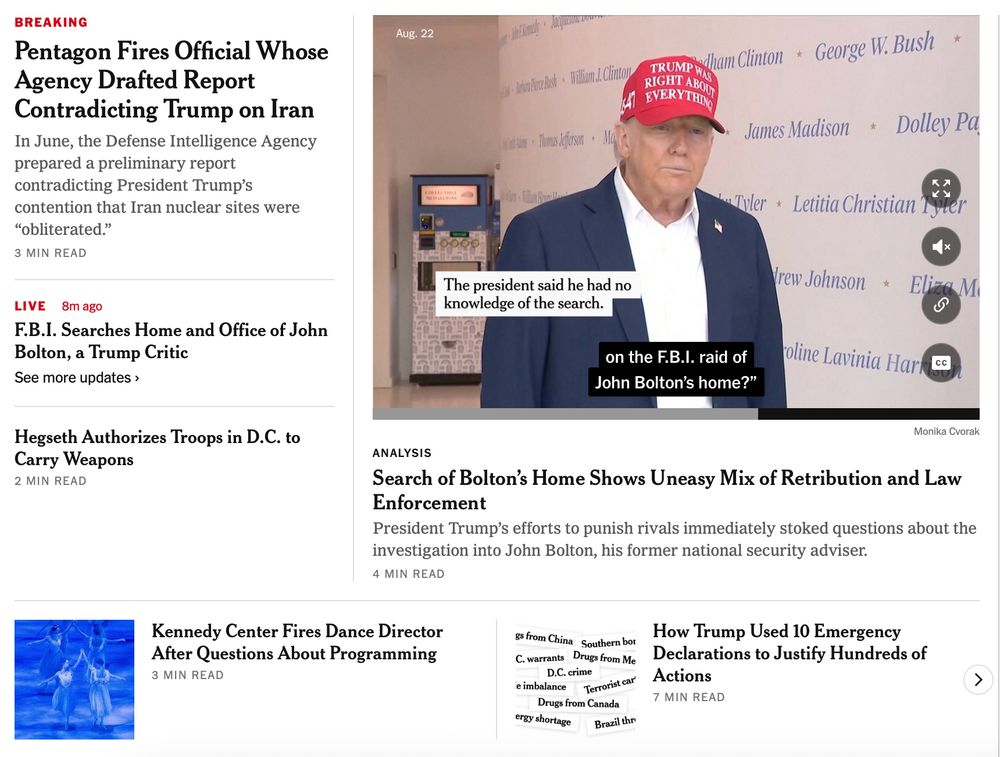The image size is (1000, 757).
Task: Click 3 MIN READ under the Kennedy Center headline
Action: point(188,675)
